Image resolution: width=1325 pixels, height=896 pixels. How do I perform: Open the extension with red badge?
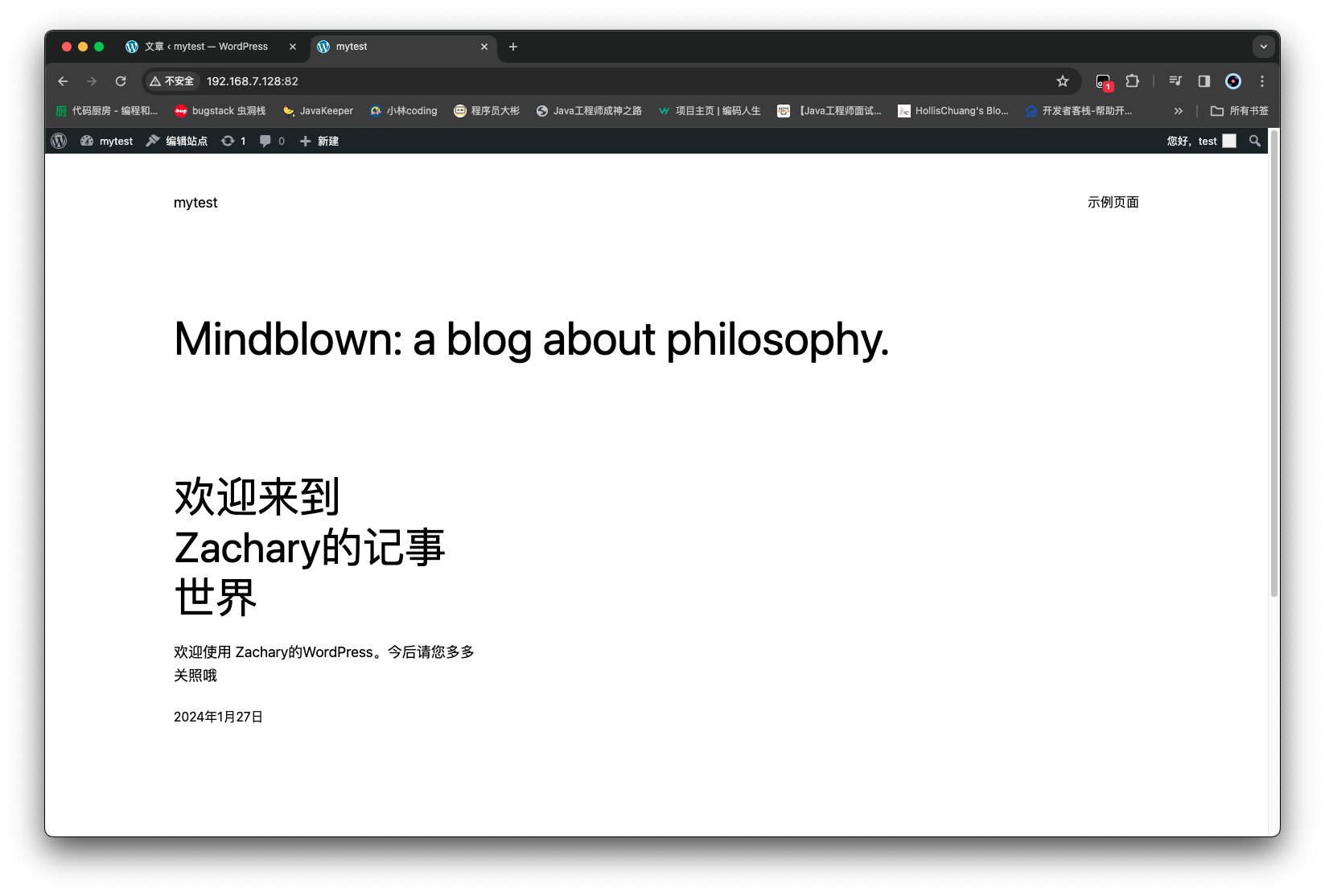point(1104,82)
